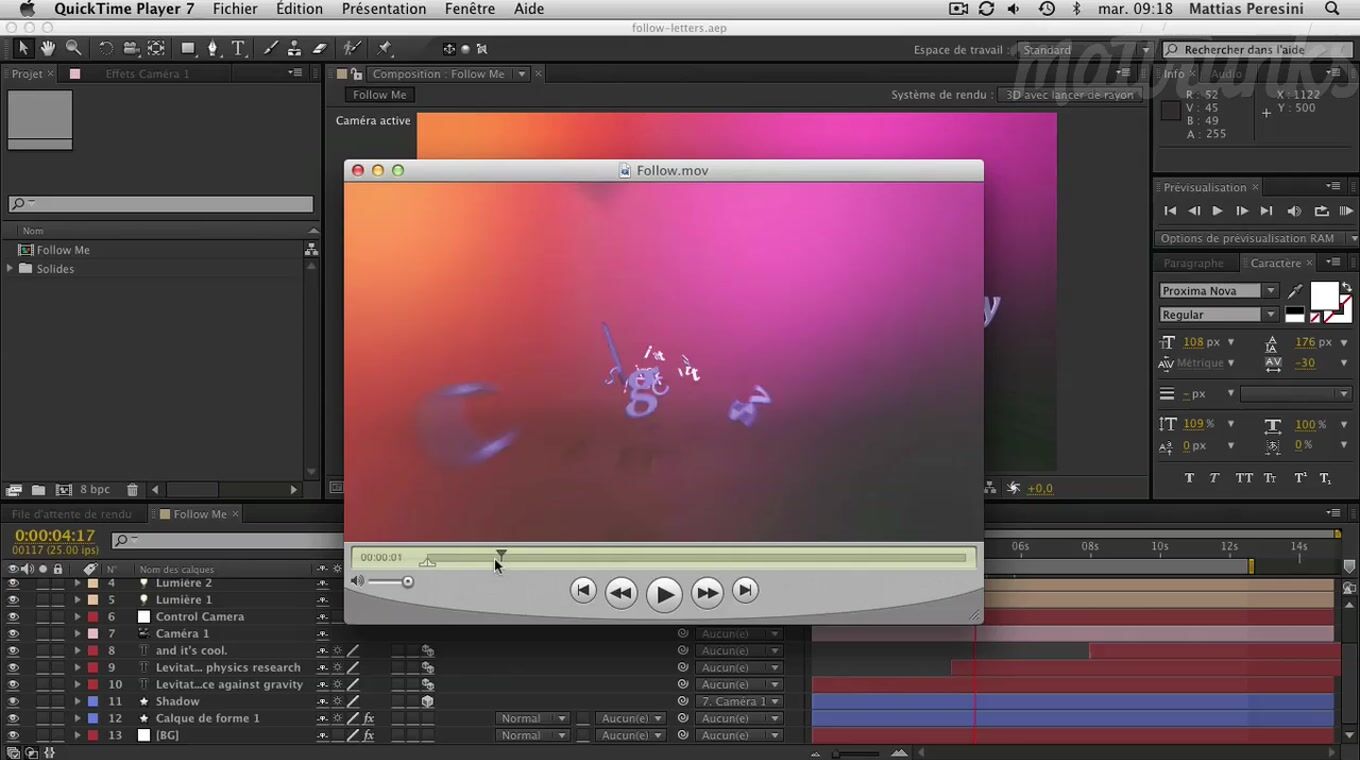Image resolution: width=1360 pixels, height=760 pixels.
Task: Select the Pen tool
Action: [x=212, y=48]
